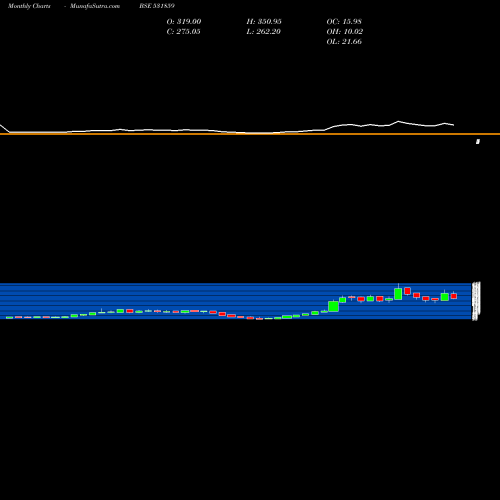Click the "OL: 21.66" value
Screen dimensions: 500x500
[344, 42]
